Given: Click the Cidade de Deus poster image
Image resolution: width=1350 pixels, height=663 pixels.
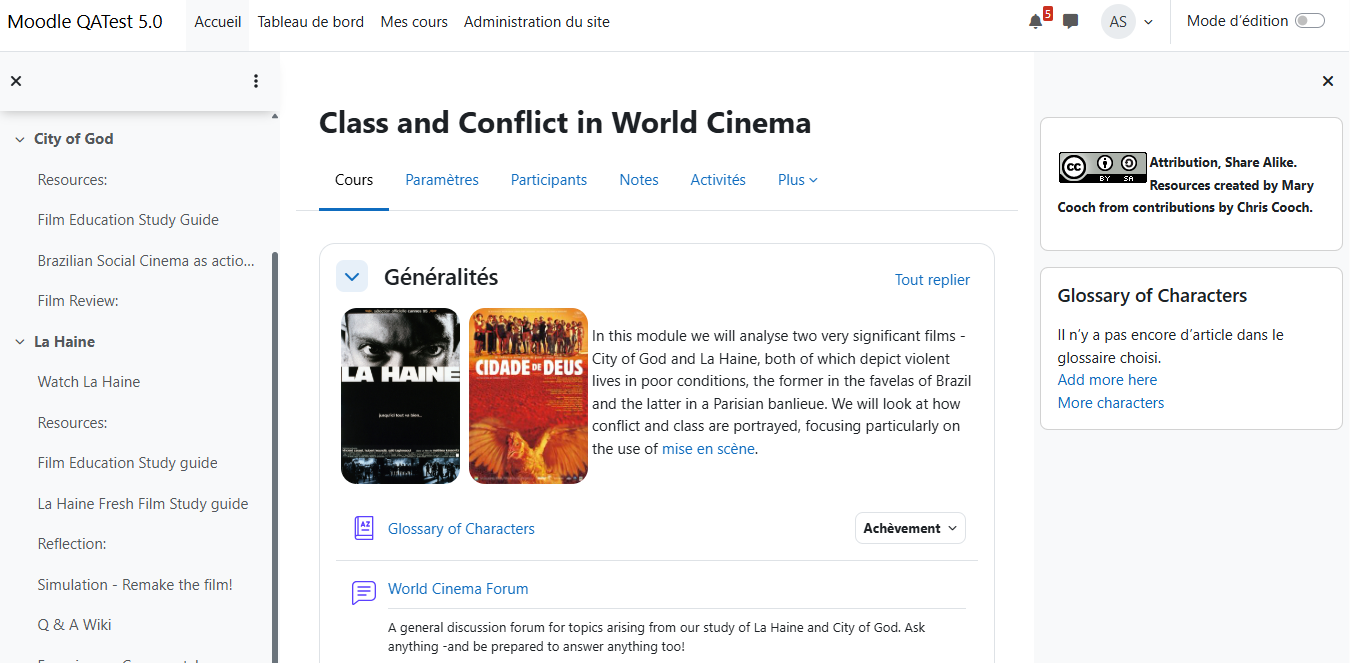Looking at the screenshot, I should coord(528,396).
